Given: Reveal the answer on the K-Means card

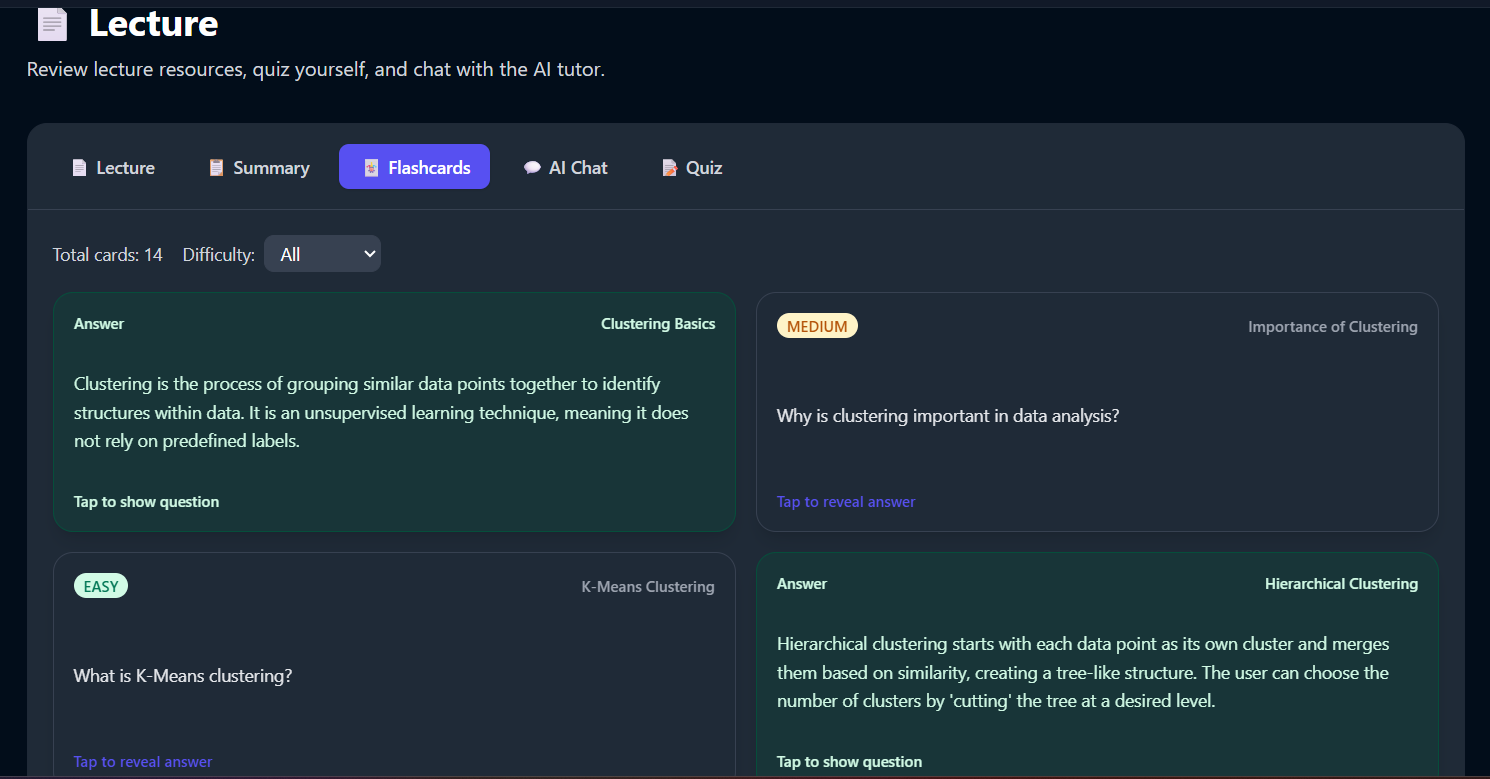Looking at the screenshot, I should (x=142, y=761).
